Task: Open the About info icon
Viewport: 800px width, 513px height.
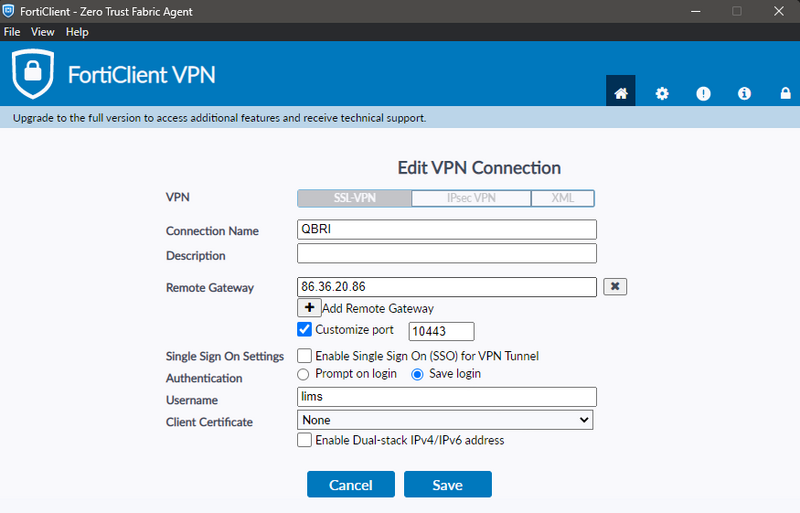Action: coord(744,93)
